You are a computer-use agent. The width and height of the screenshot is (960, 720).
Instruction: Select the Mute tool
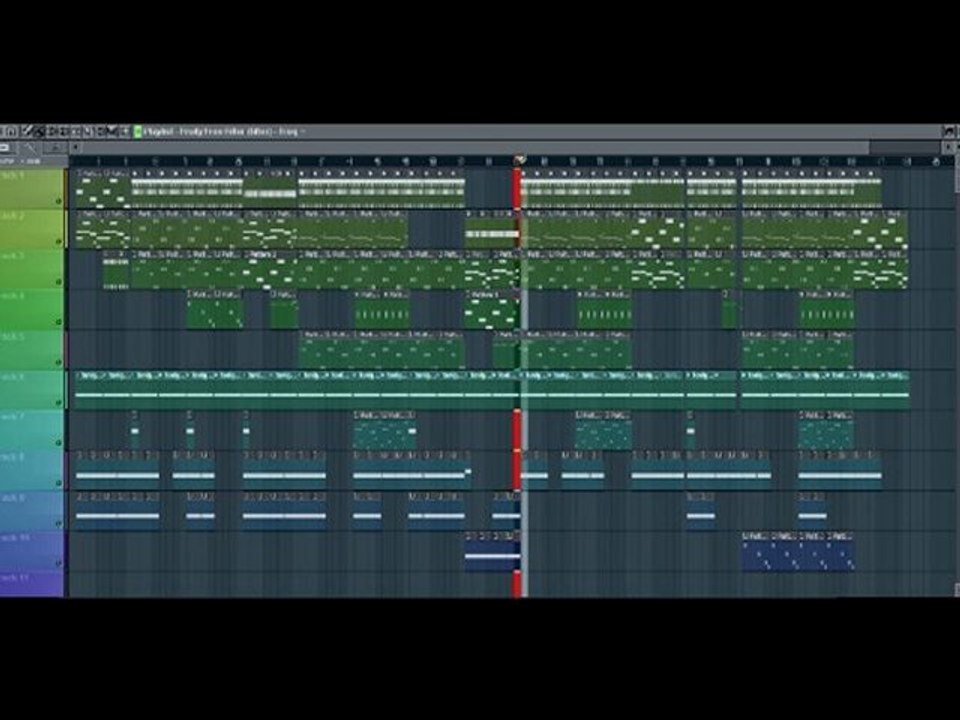pos(64,131)
